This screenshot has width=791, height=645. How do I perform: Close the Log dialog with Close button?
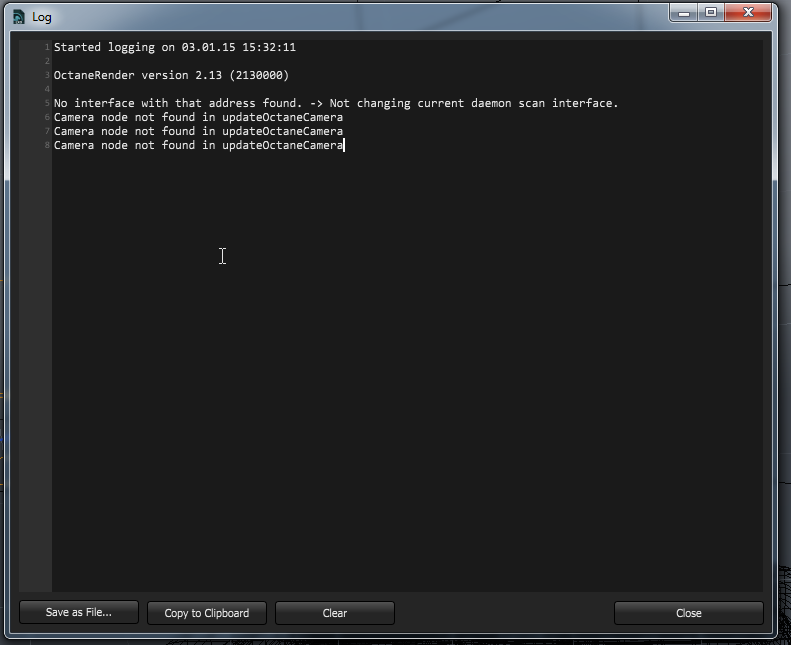coord(689,613)
